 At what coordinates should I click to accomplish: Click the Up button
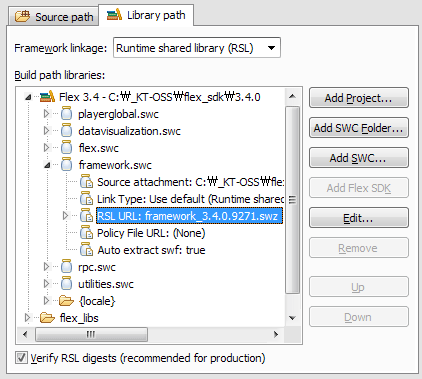coord(359,287)
